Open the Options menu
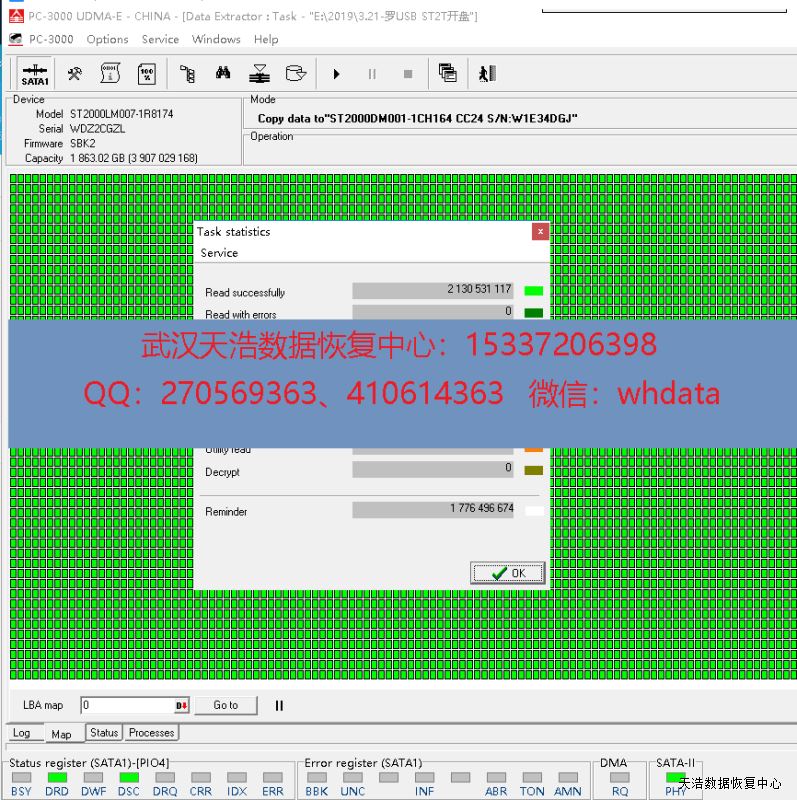The image size is (797, 800). coord(107,39)
